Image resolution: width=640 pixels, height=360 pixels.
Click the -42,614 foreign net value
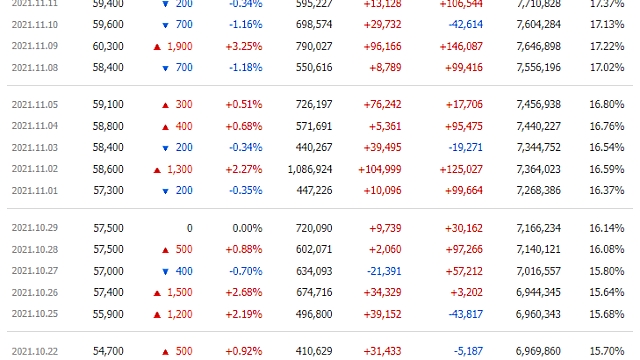point(466,24)
